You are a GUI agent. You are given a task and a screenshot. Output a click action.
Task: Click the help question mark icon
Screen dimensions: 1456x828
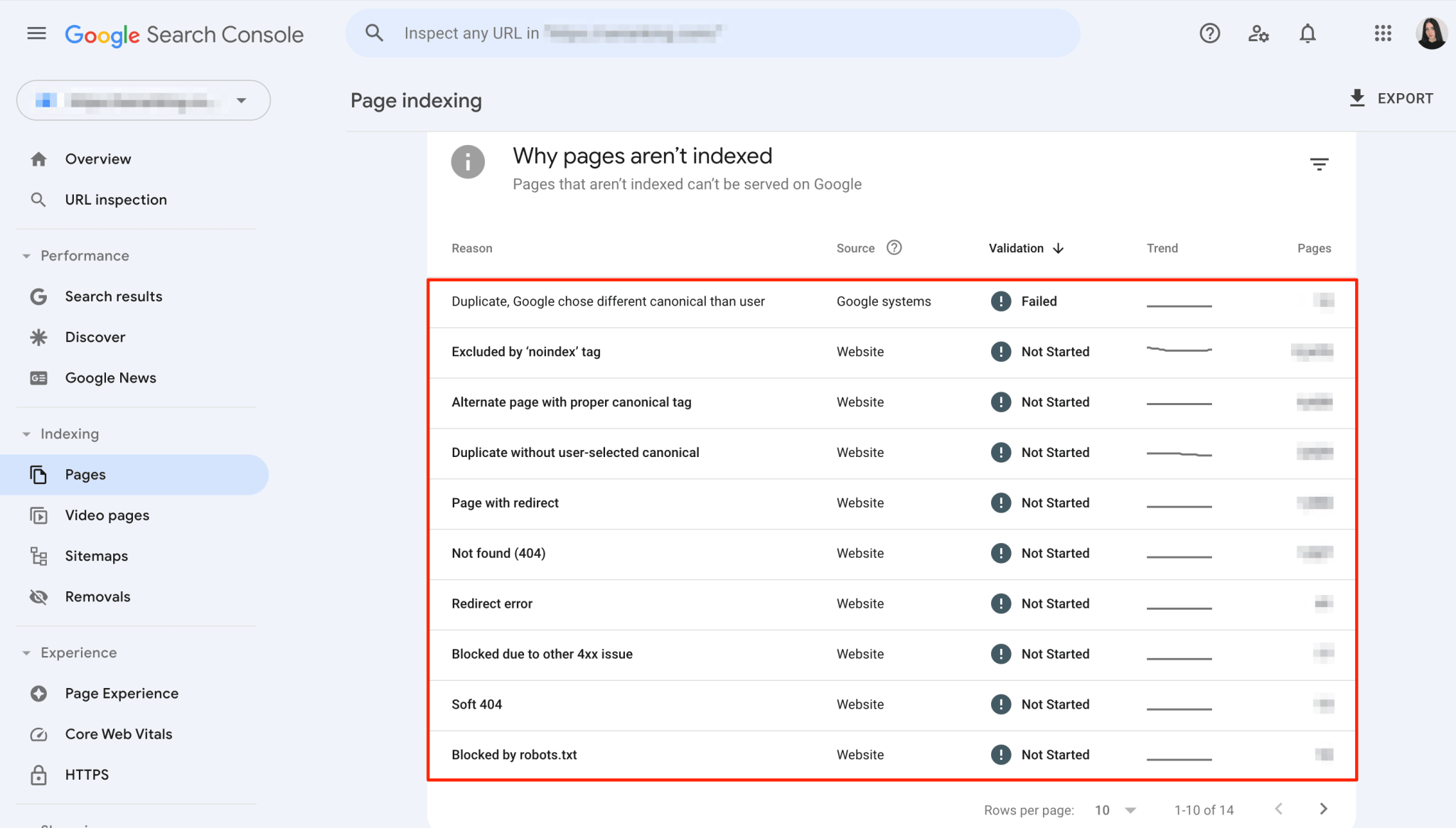(x=1209, y=33)
